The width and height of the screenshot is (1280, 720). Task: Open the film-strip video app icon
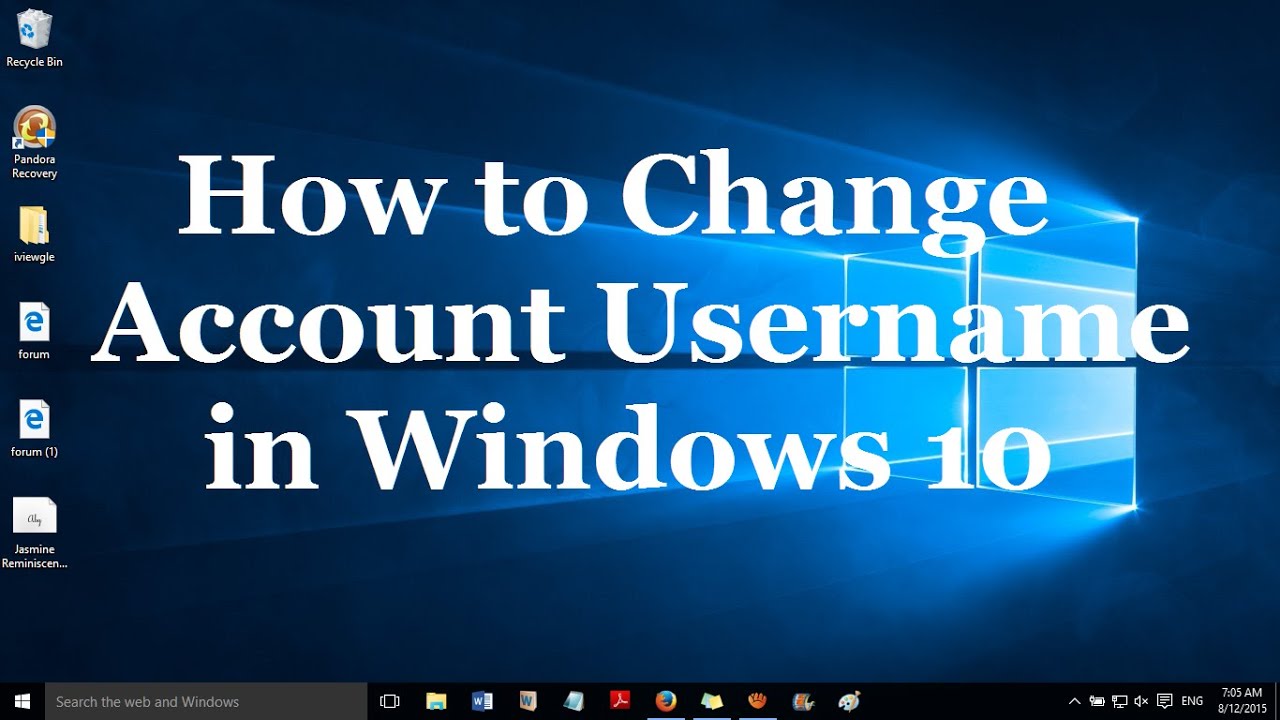point(803,701)
